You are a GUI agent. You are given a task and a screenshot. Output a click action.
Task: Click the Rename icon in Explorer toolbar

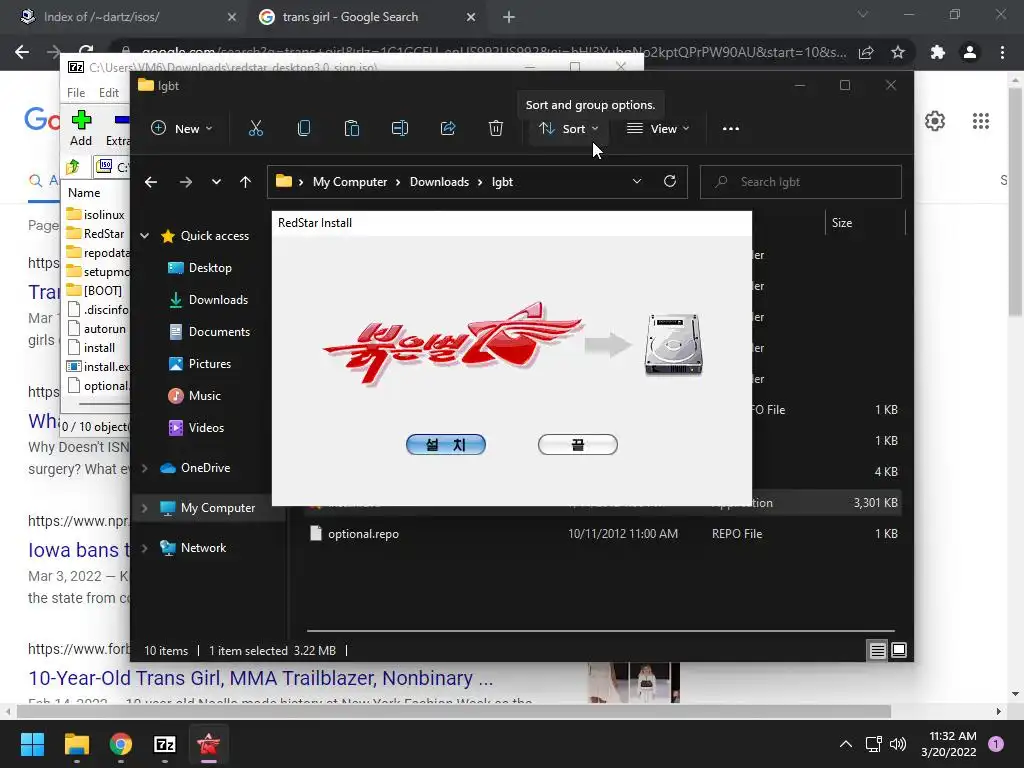tap(400, 129)
